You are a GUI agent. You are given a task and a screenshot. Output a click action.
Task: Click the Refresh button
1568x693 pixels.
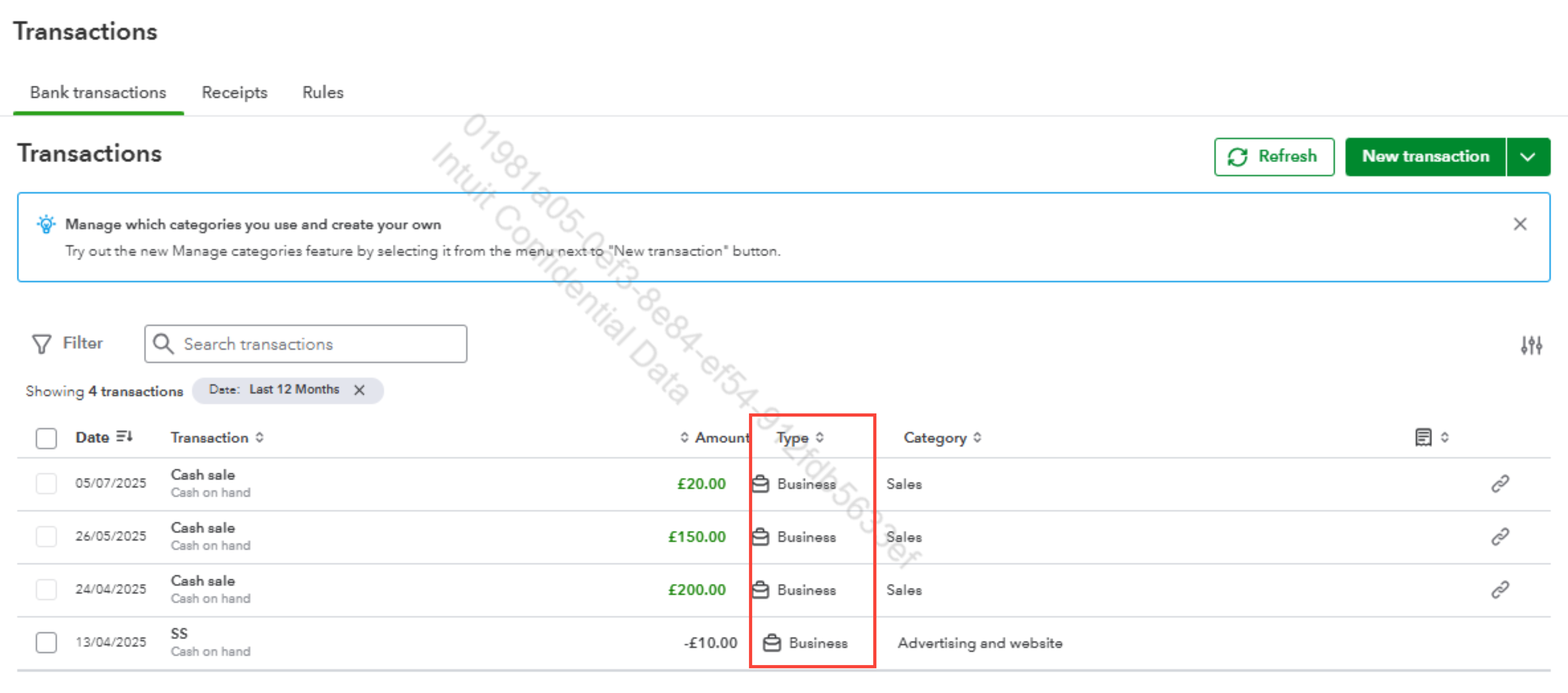1273,157
